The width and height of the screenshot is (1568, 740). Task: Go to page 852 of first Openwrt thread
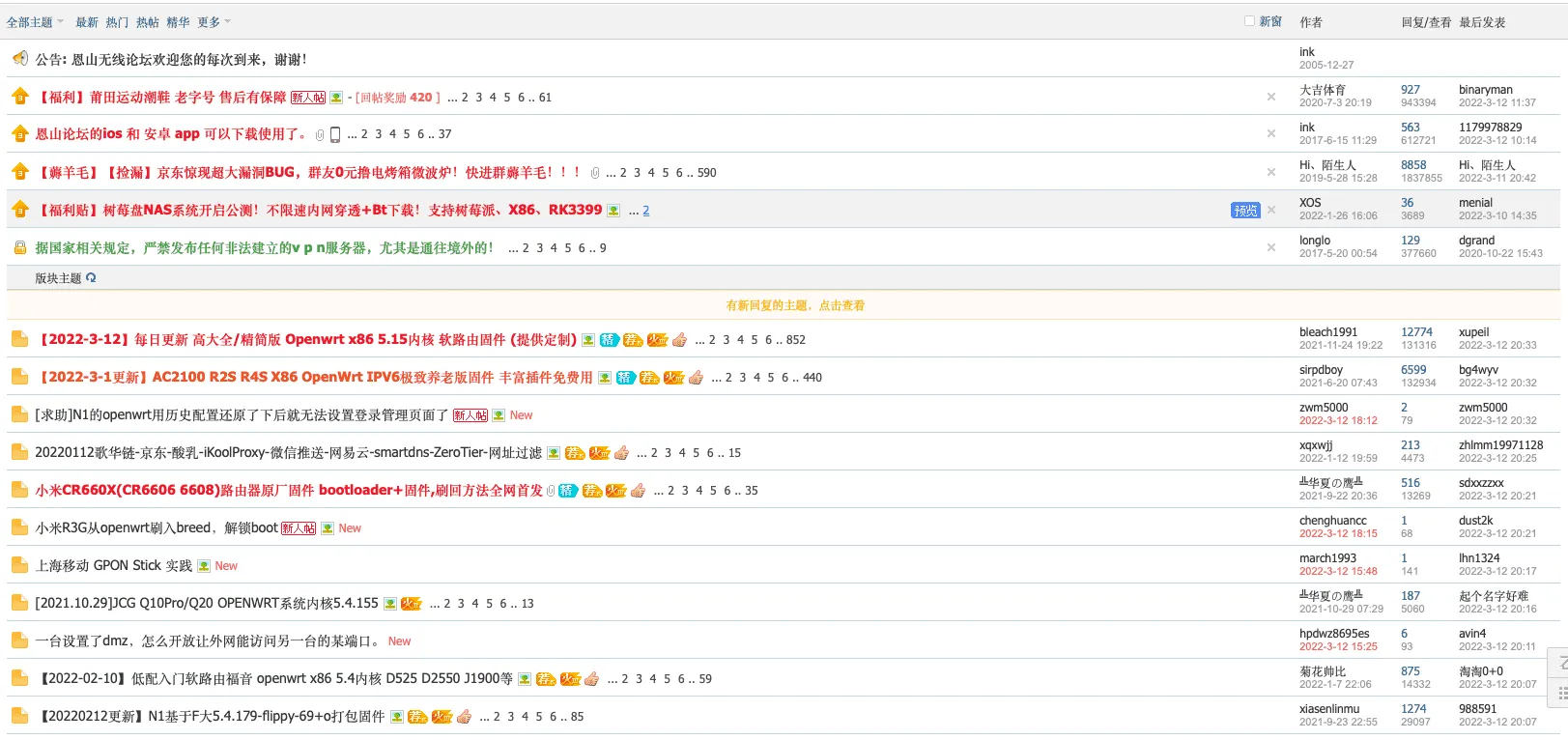pyautogui.click(x=795, y=340)
